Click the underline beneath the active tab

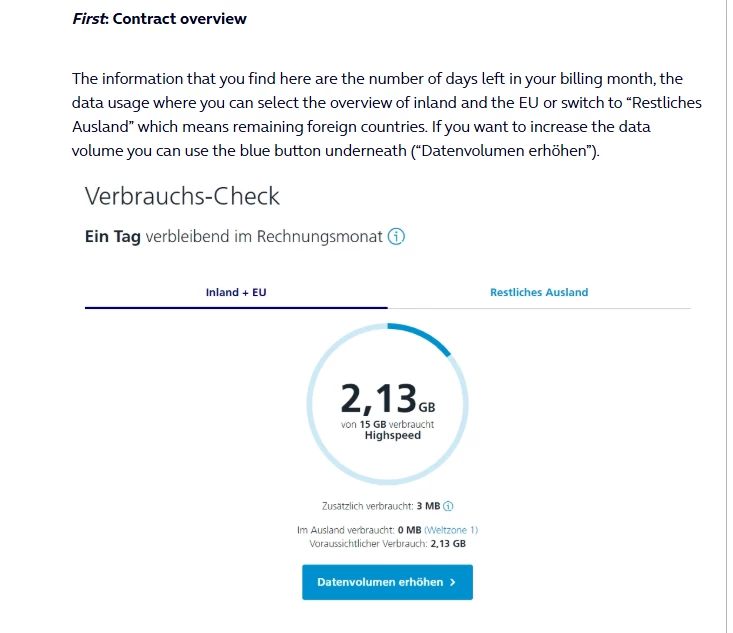236,308
